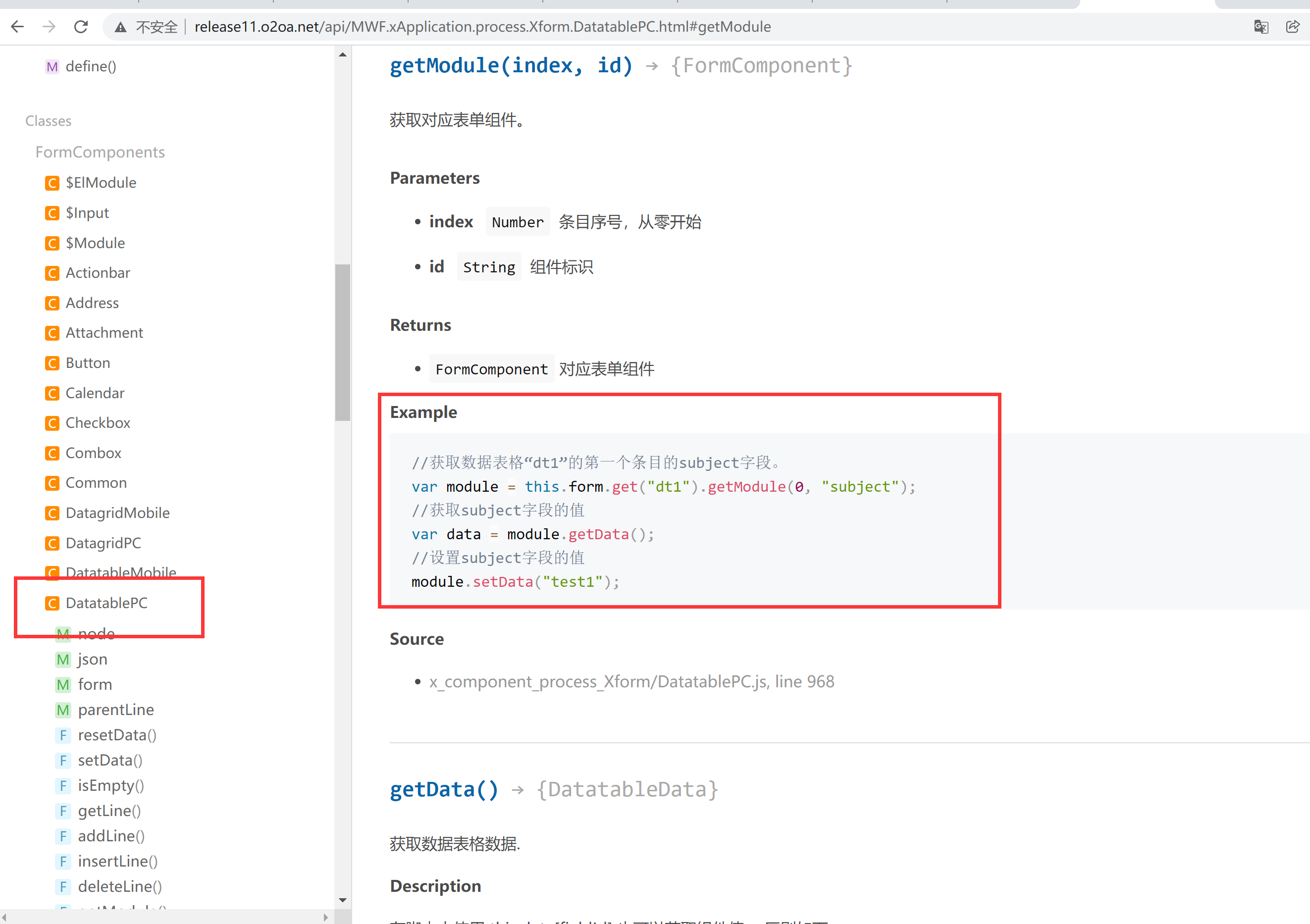The width and height of the screenshot is (1310, 924).
Task: Click the sidebar scroll-down arrow
Action: pos(342,900)
